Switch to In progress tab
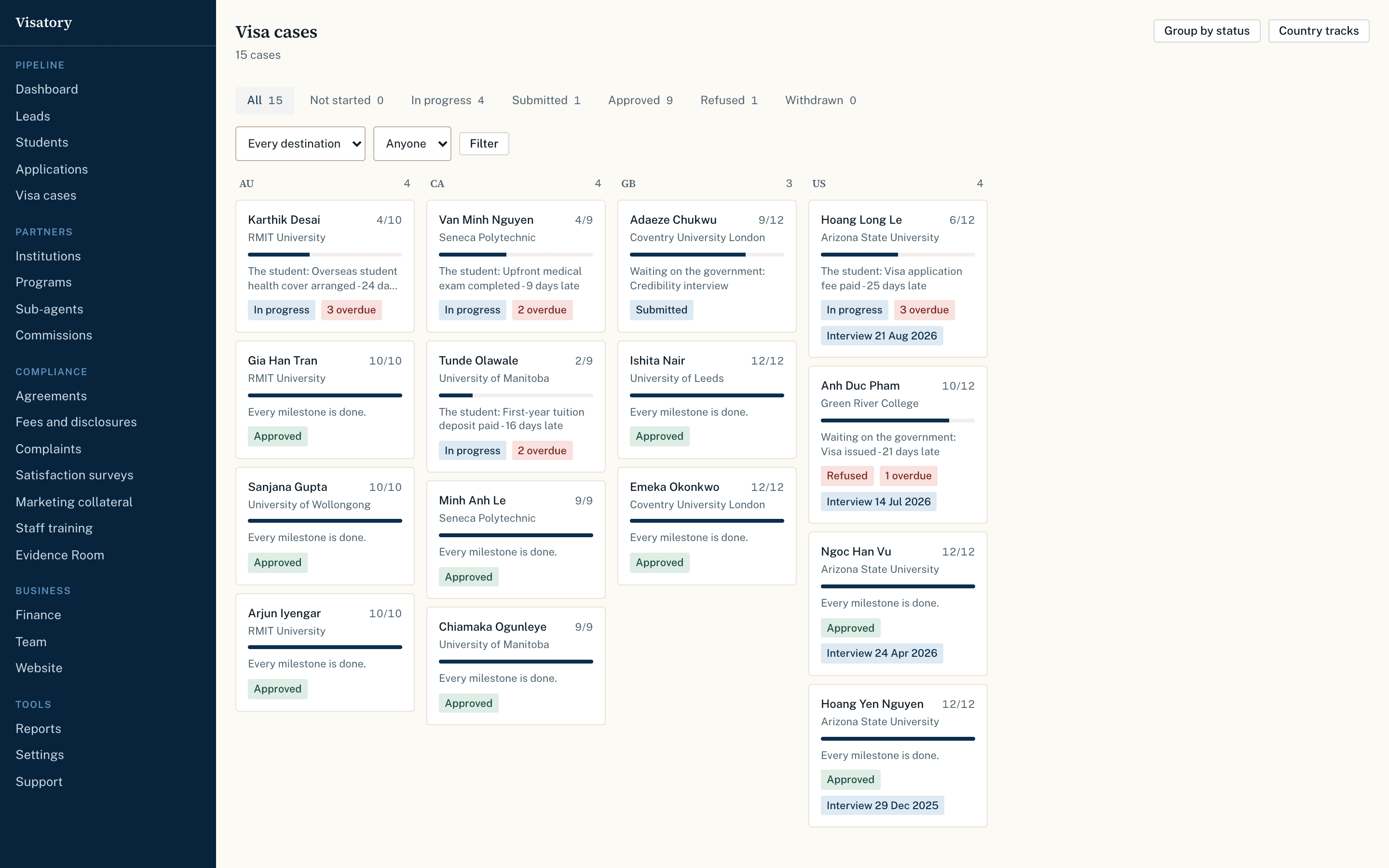Image resolution: width=1389 pixels, height=868 pixels. point(448,100)
